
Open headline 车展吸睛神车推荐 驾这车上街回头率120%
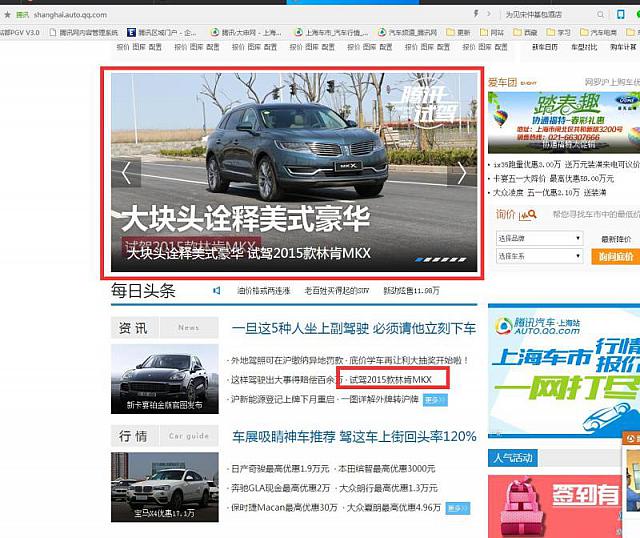354,436
